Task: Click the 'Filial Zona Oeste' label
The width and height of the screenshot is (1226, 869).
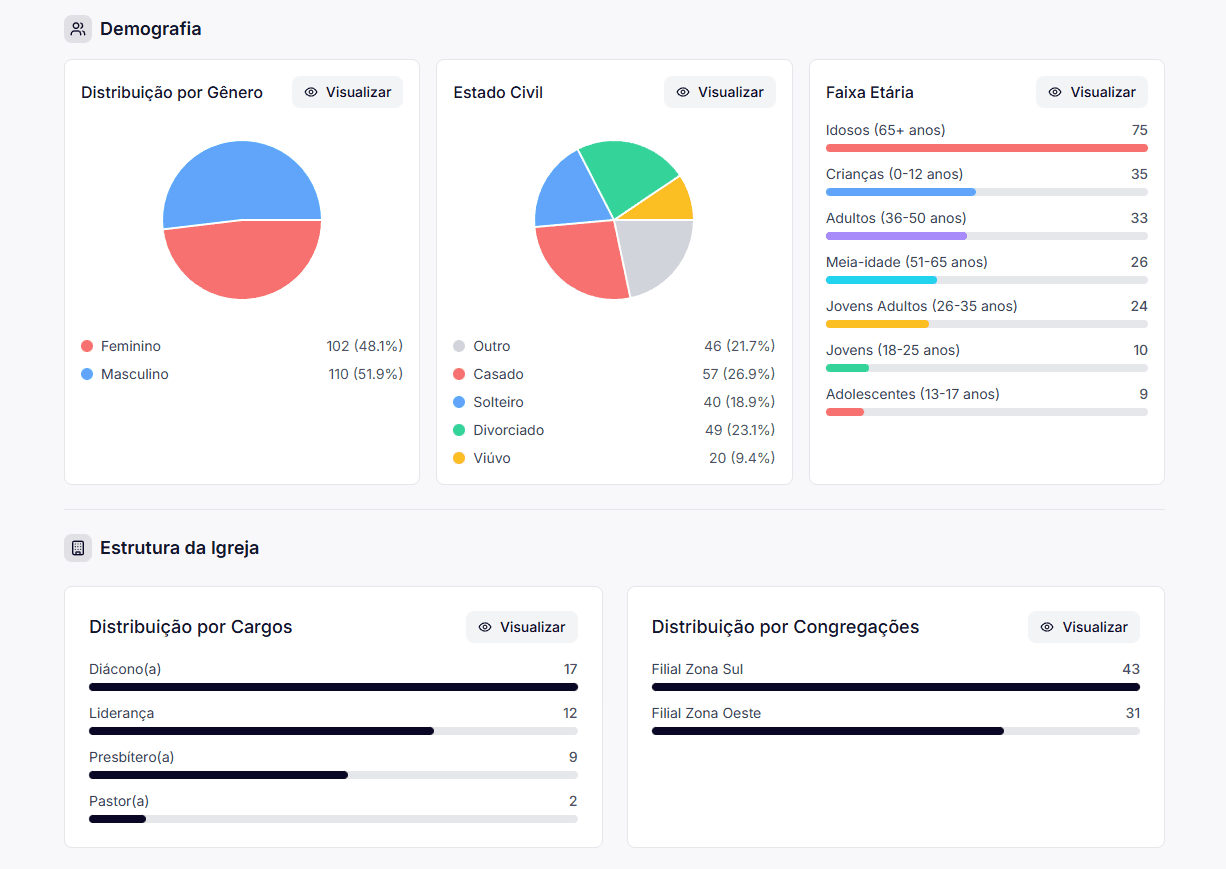Action: click(707, 713)
